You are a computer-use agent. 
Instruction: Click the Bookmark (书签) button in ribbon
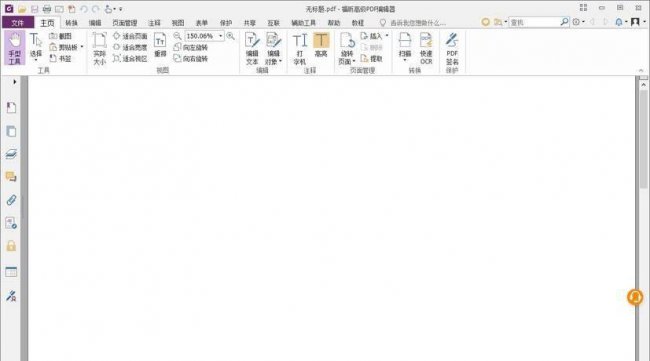click(x=61, y=58)
